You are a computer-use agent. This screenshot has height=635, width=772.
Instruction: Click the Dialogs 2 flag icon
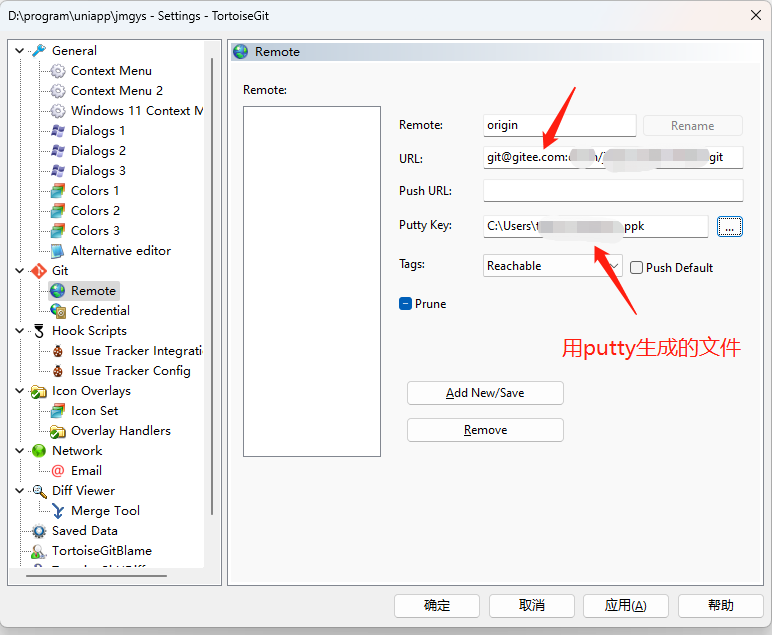coord(58,151)
